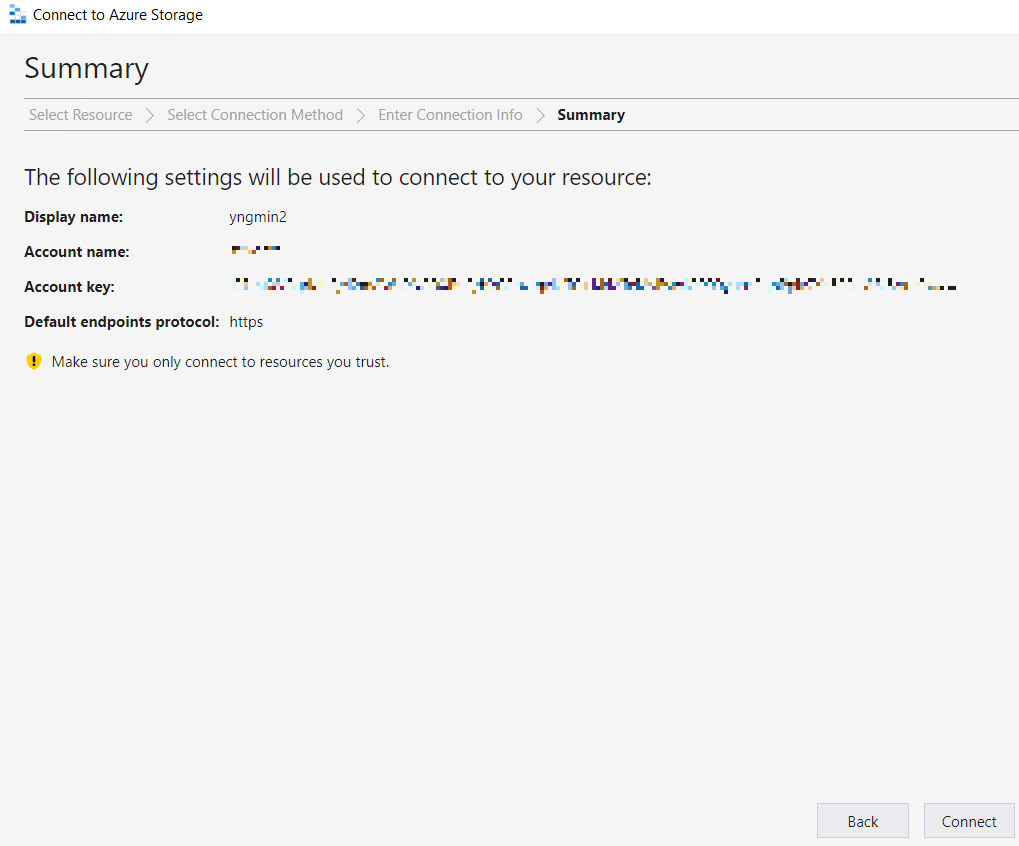
Task: Click the blurred account key value
Action: click(594, 285)
